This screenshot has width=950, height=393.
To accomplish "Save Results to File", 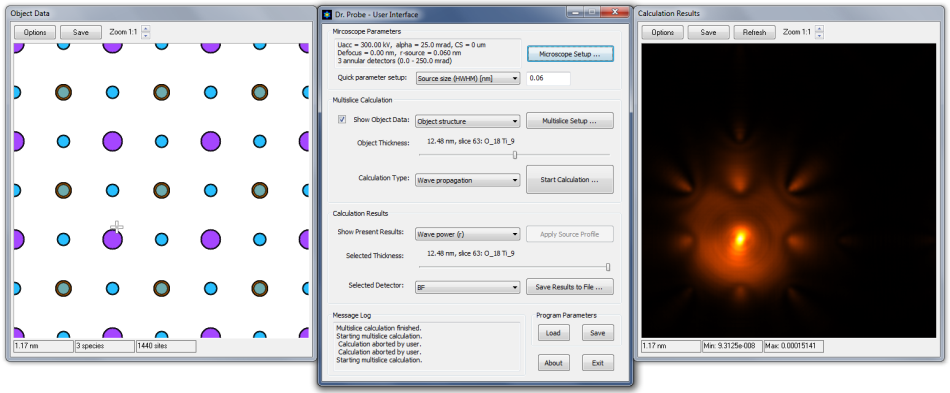I will click(x=570, y=287).
